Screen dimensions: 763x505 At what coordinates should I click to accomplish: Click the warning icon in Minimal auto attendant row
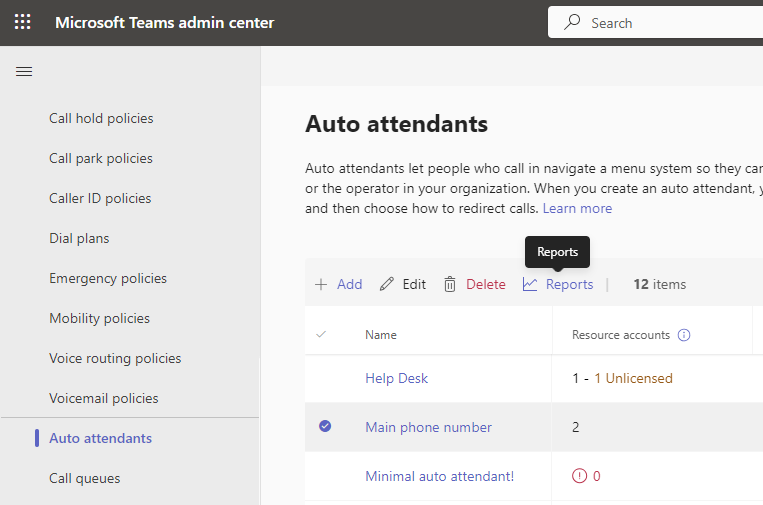pos(579,476)
